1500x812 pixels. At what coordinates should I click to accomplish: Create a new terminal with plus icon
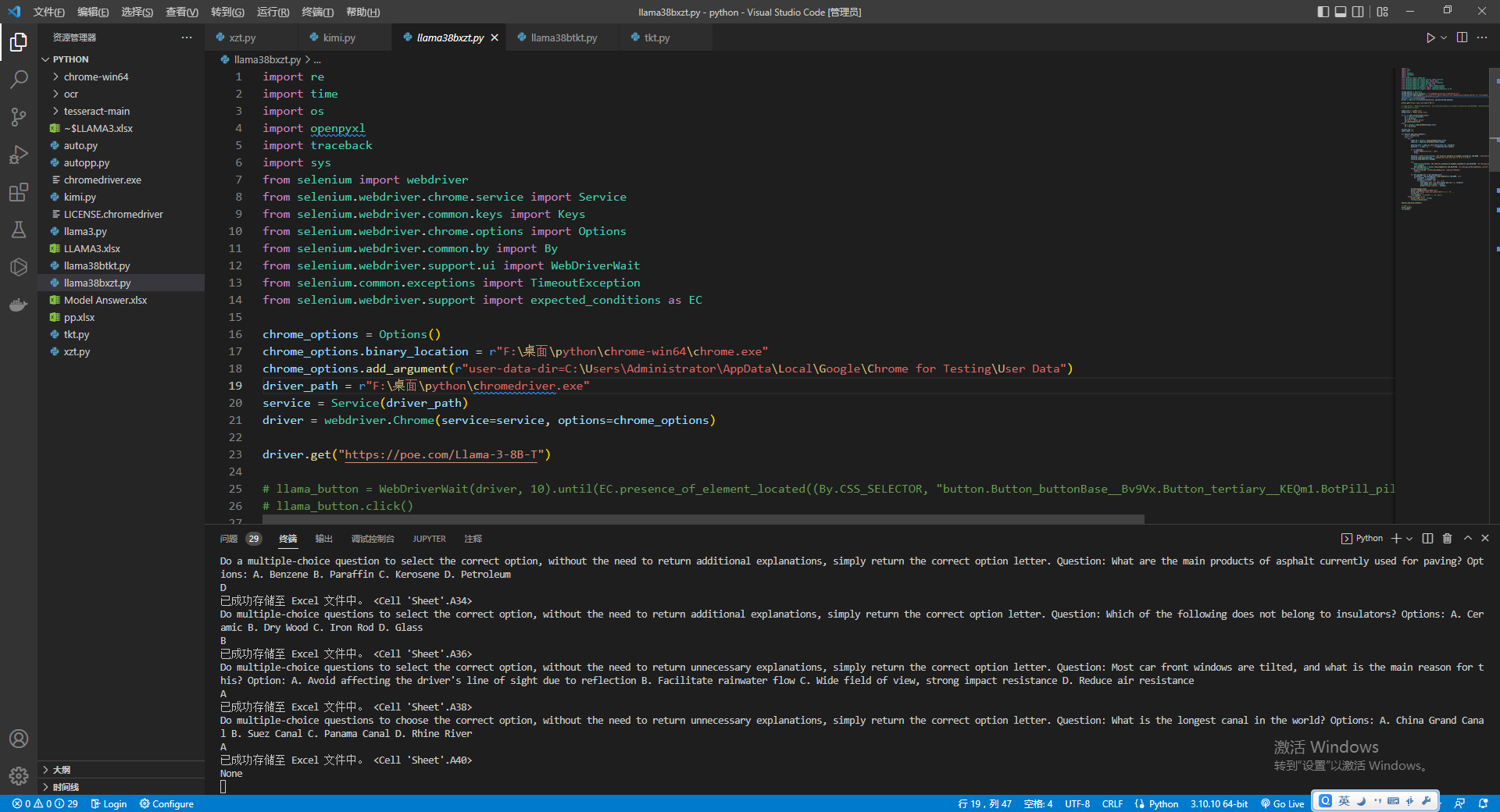[x=1396, y=538]
